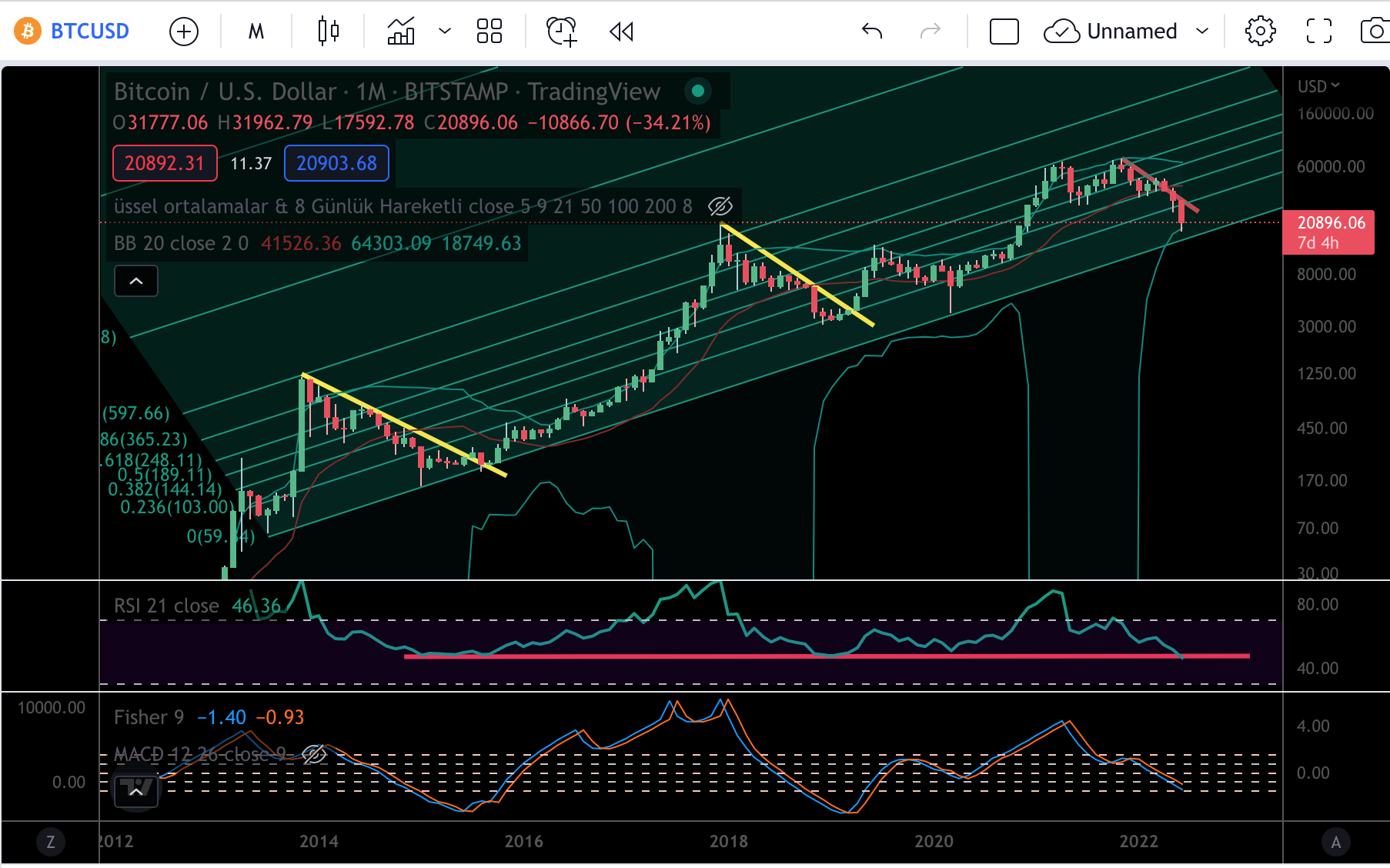Click the 160000.00 price scale label
This screenshot has height=868, width=1390.
click(1335, 113)
